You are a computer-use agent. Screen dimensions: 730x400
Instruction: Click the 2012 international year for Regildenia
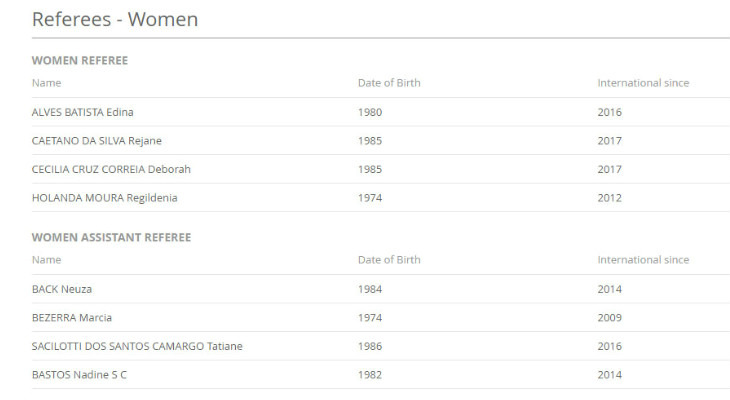[610, 198]
